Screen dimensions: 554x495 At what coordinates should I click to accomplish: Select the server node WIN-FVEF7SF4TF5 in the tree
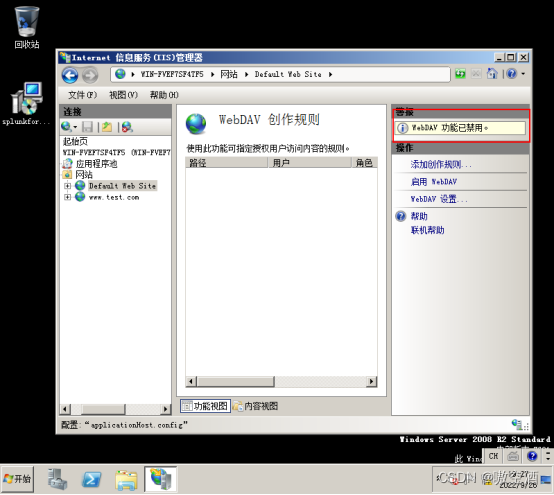pyautogui.click(x=116, y=152)
